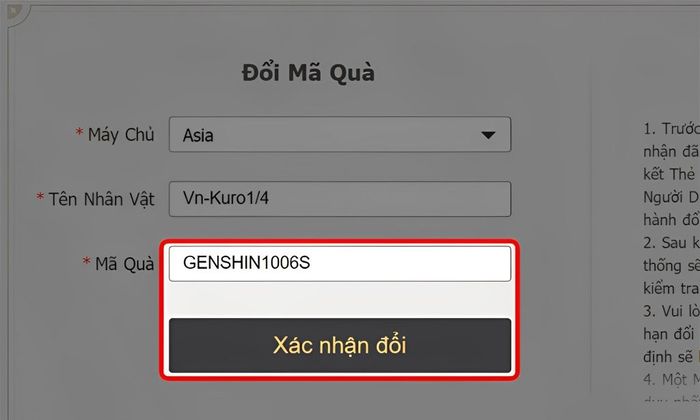Focus the Mã Quà field containing GENSHIN1006S

[x=340, y=263]
